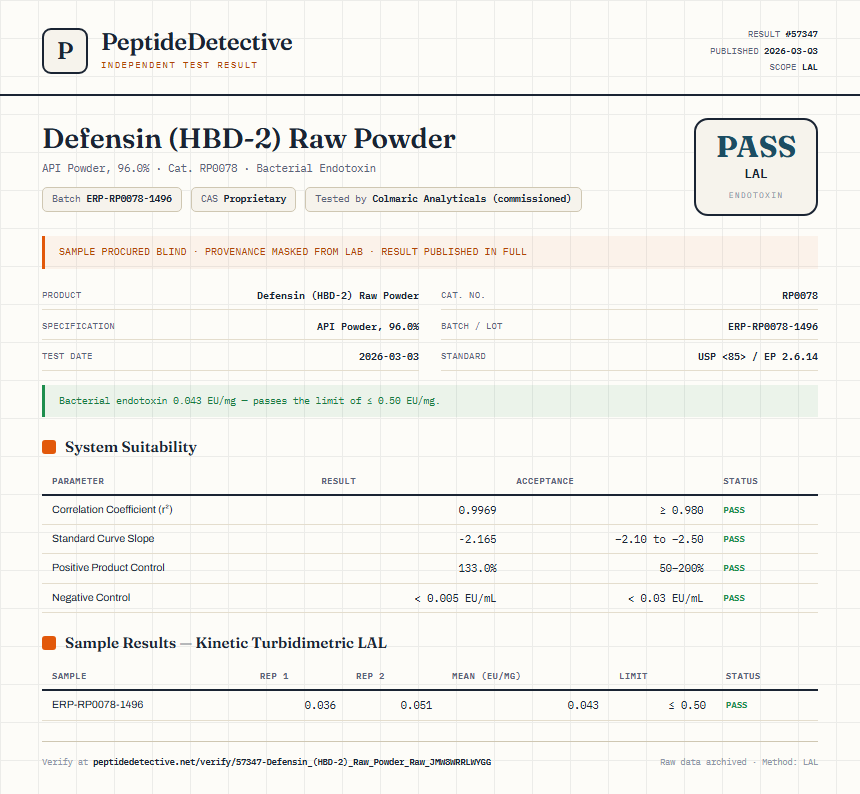This screenshot has height=794, width=860.
Task: Click the 'INDEPENDENT TEST RESULT' tagline
Action: (179, 65)
